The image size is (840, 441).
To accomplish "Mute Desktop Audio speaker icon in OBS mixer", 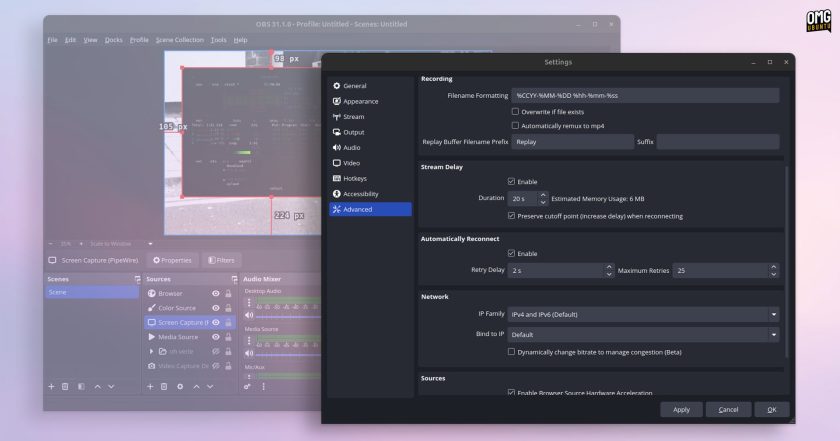I will coord(249,316).
